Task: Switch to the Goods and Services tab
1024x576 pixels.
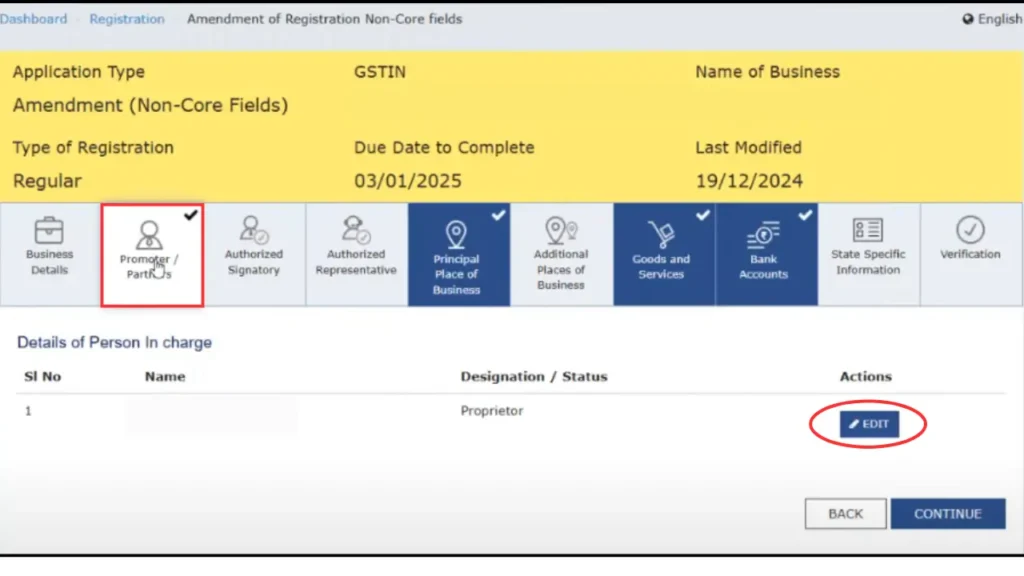Action: click(661, 267)
